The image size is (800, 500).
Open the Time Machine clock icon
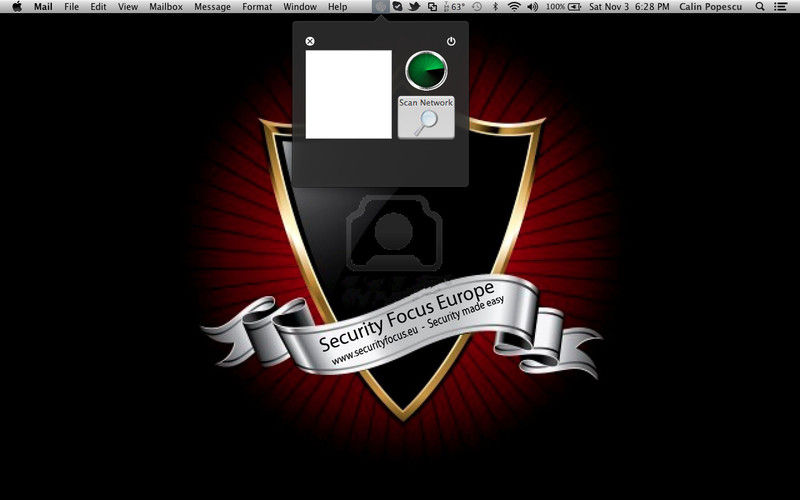coord(477,7)
